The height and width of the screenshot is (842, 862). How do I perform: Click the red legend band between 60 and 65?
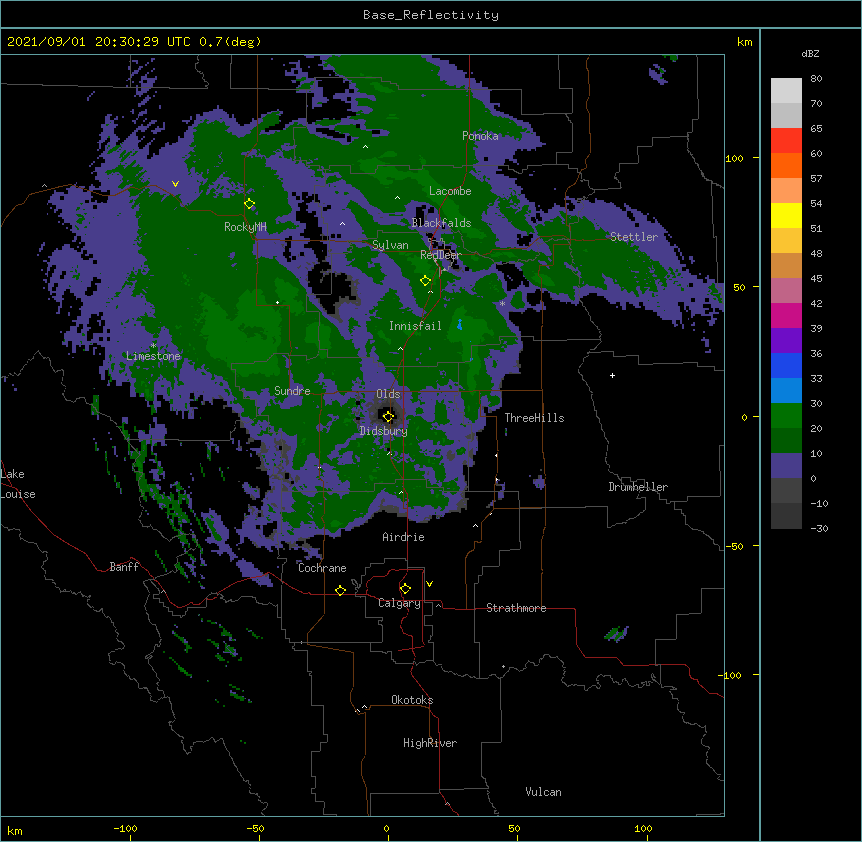[x=786, y=141]
